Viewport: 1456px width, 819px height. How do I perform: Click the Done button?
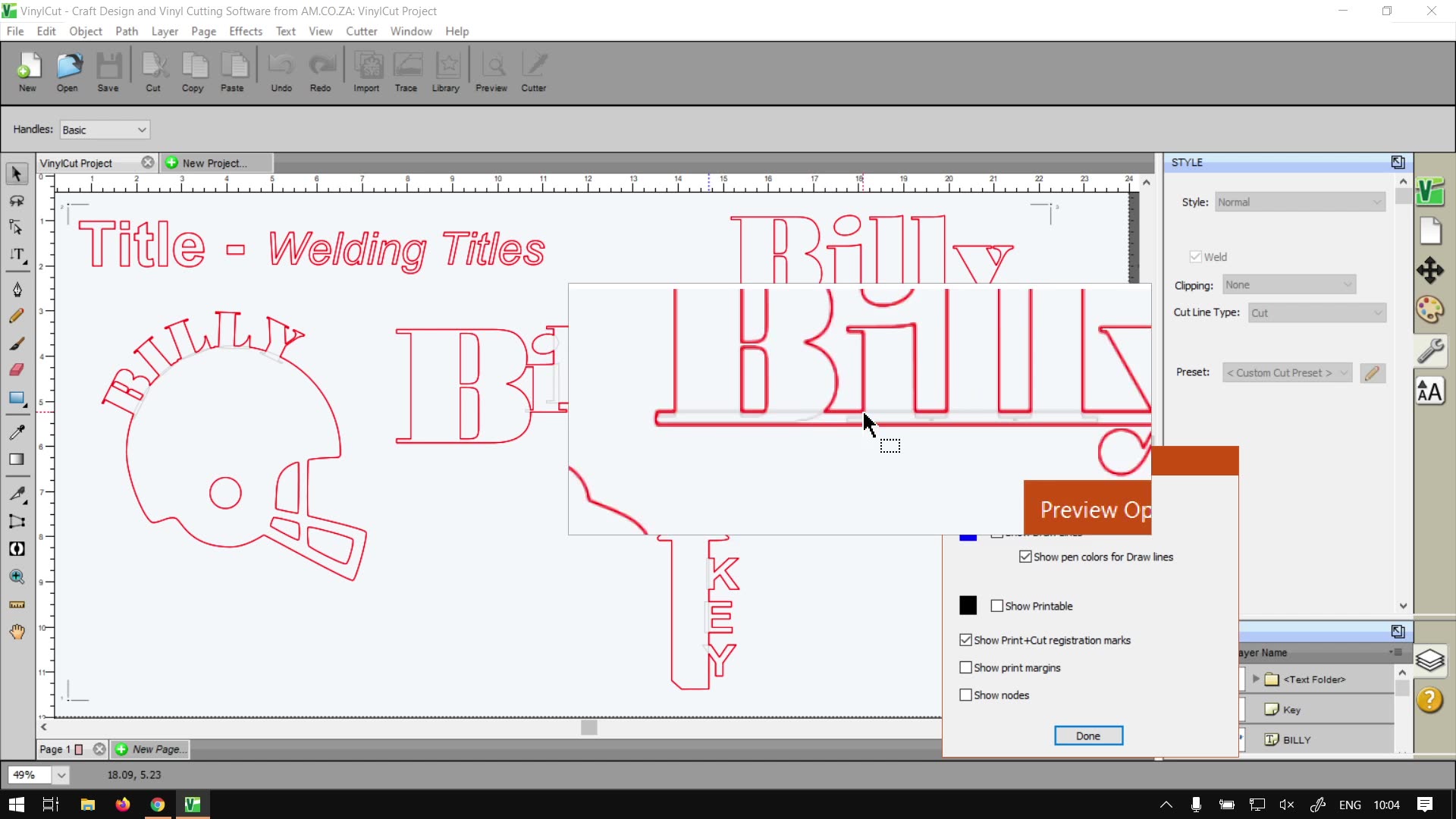(1088, 736)
